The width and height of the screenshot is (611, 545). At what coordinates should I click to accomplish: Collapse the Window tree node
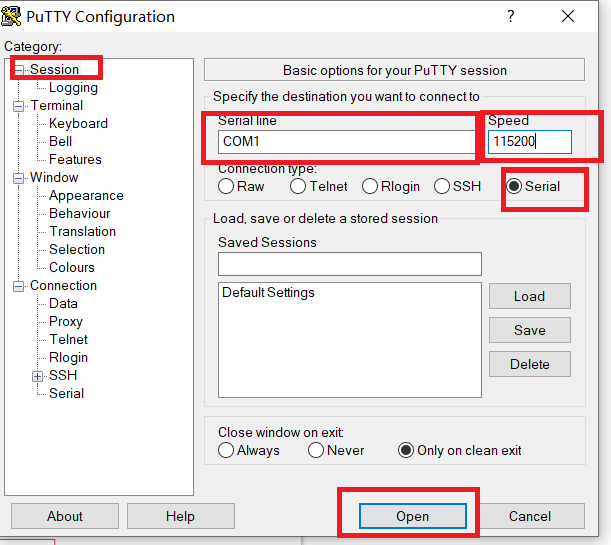click(x=18, y=178)
